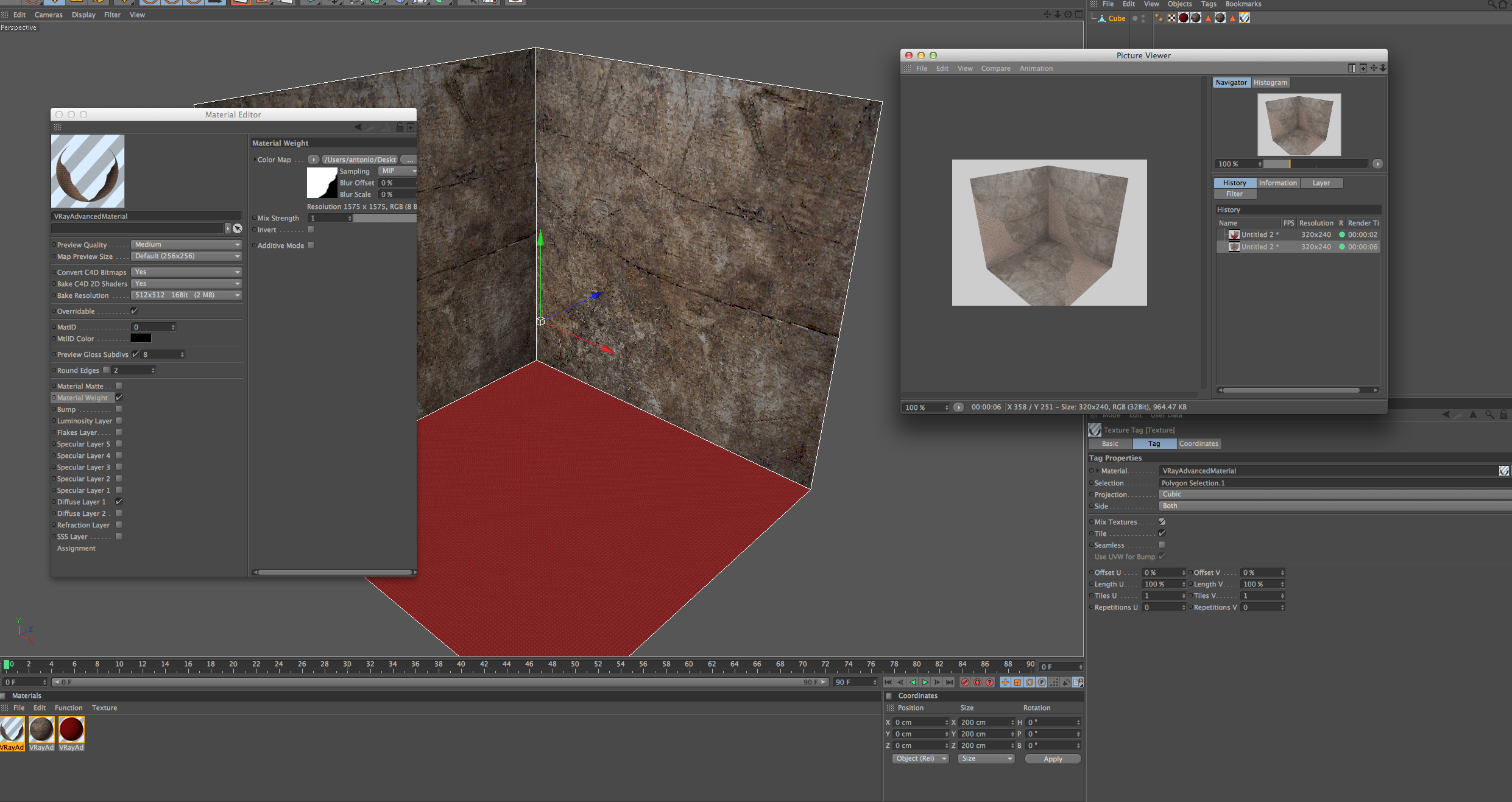
Task: Click the MtlID Color black swatch
Action: click(x=141, y=339)
